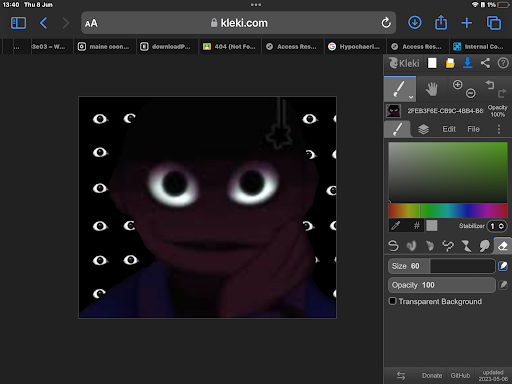Reload the page
Image resolution: width=512 pixels, height=384 pixels.
tap(386, 23)
